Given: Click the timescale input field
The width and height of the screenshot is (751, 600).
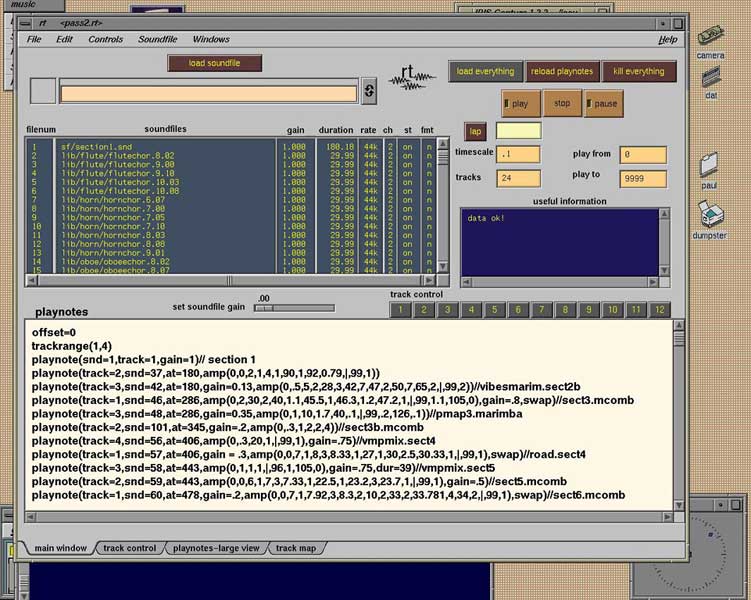Looking at the screenshot, I should [x=517, y=155].
